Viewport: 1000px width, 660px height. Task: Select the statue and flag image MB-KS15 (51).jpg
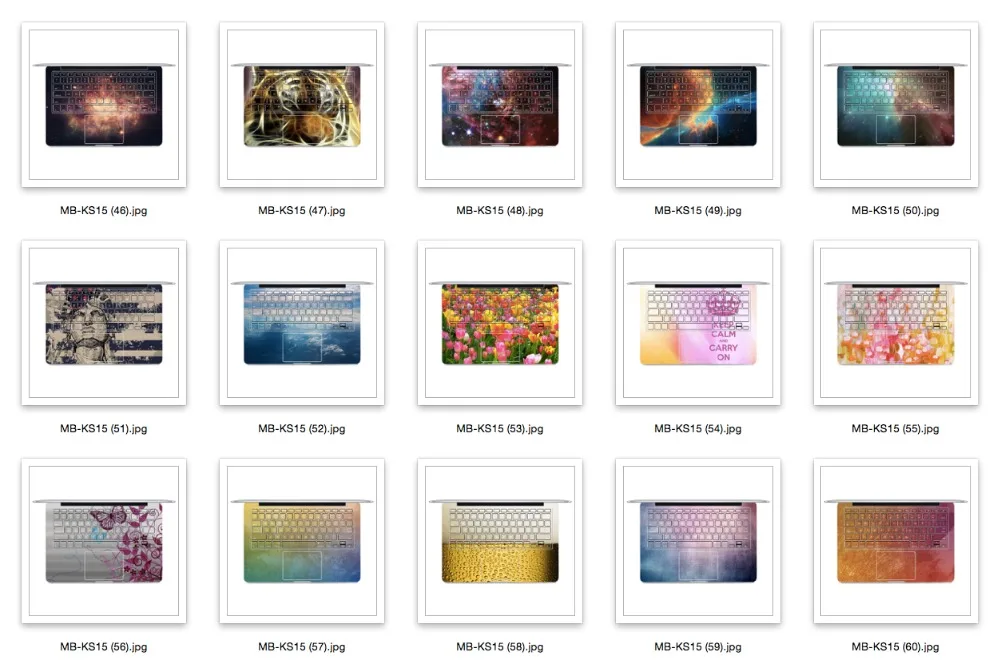click(x=104, y=323)
